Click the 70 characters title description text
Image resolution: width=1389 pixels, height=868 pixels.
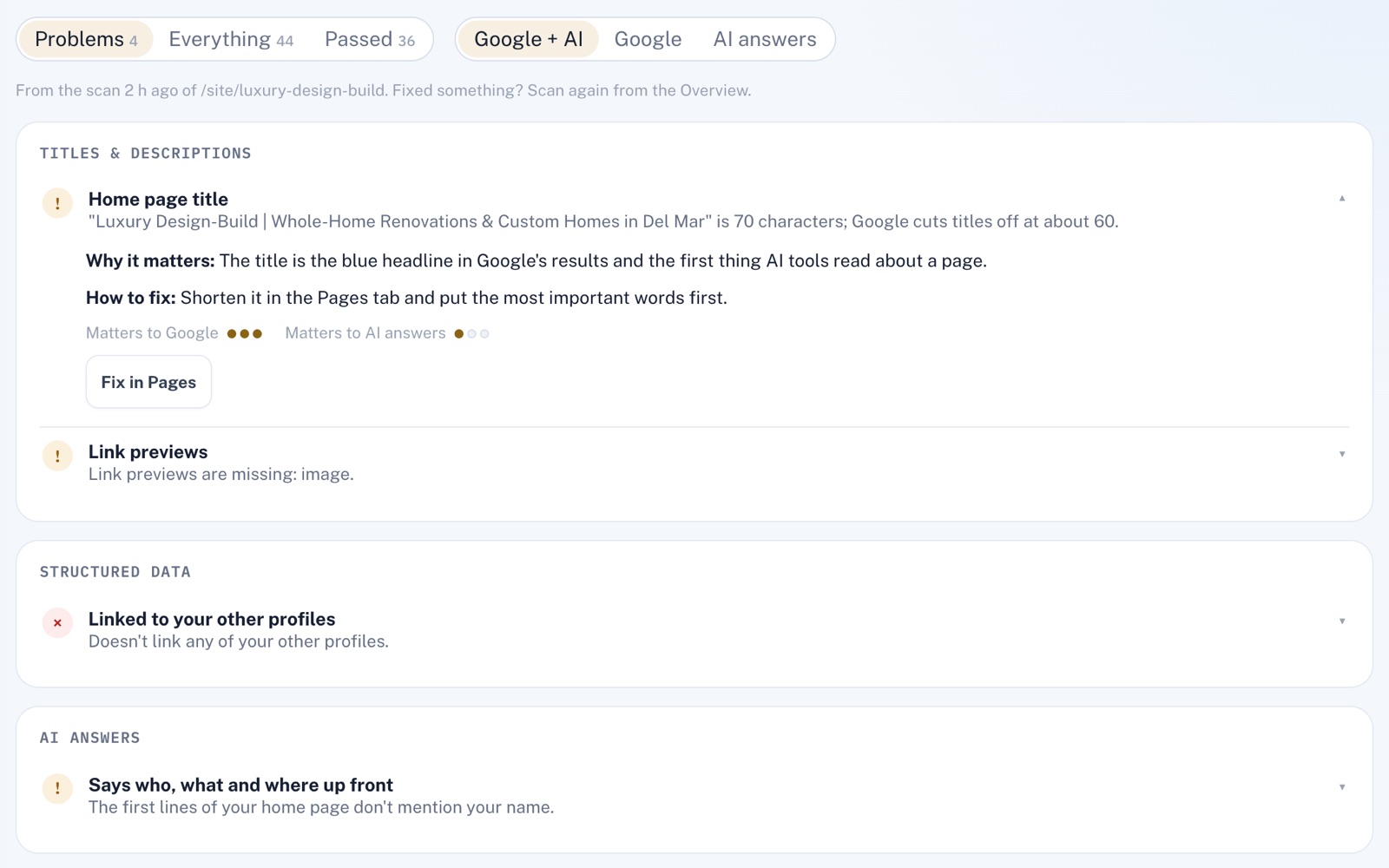pyautogui.click(x=603, y=221)
